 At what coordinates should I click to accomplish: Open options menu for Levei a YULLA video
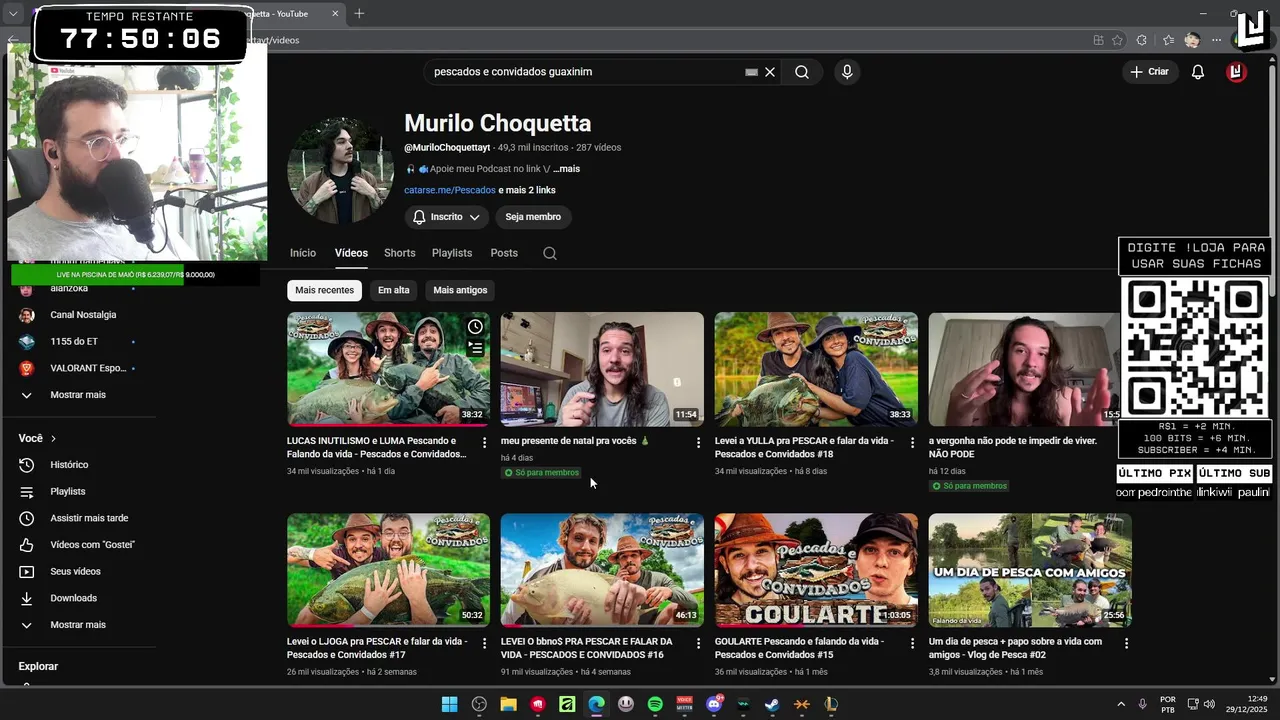(912, 442)
